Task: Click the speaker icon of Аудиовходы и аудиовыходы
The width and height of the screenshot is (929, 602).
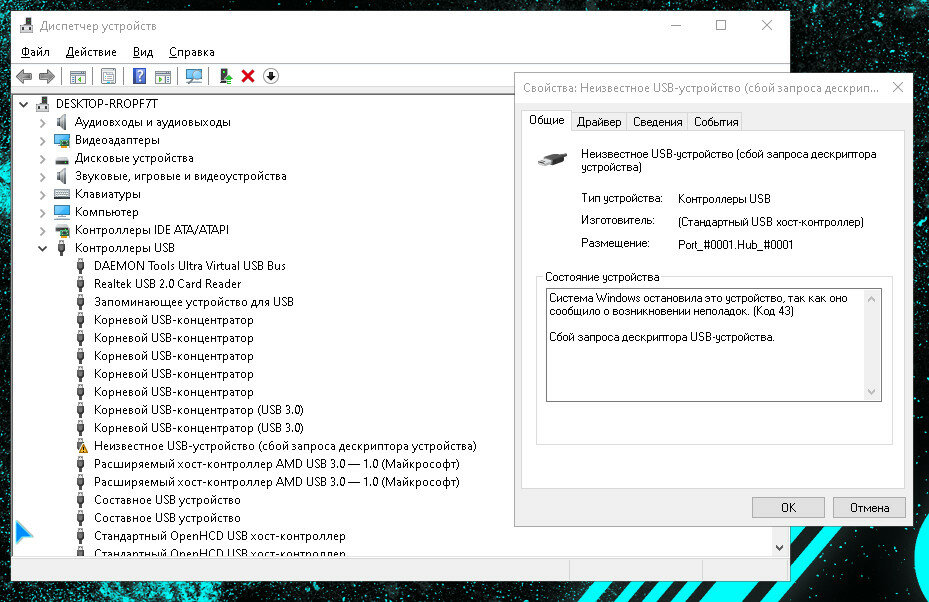Action: 62,122
